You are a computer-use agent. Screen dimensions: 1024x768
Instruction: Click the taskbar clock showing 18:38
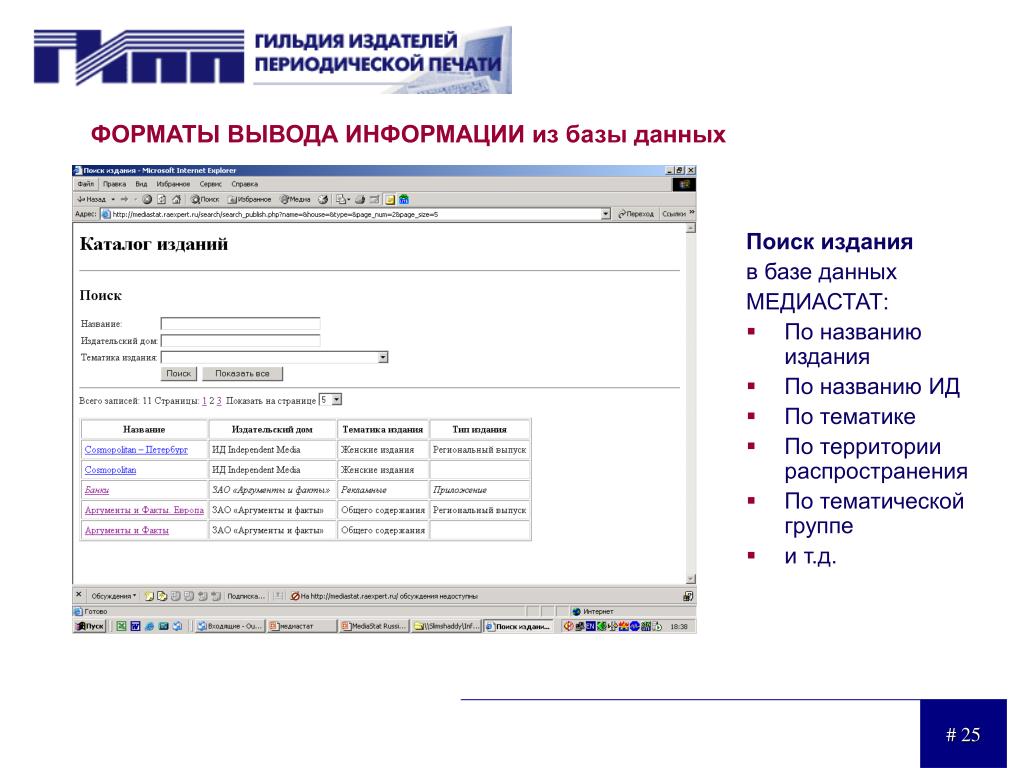coord(679,626)
